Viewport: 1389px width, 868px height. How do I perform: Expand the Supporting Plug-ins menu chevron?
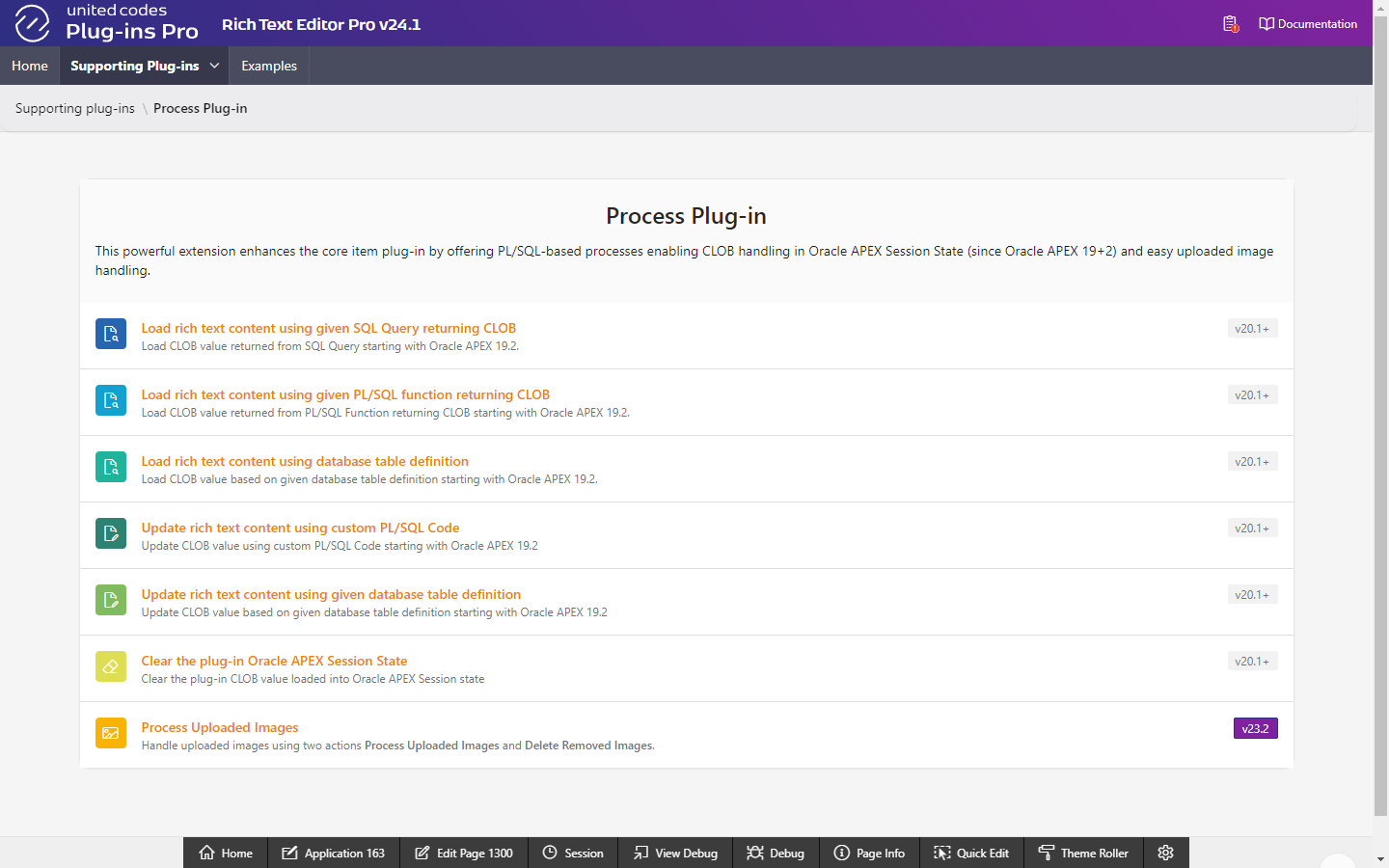pos(214,66)
